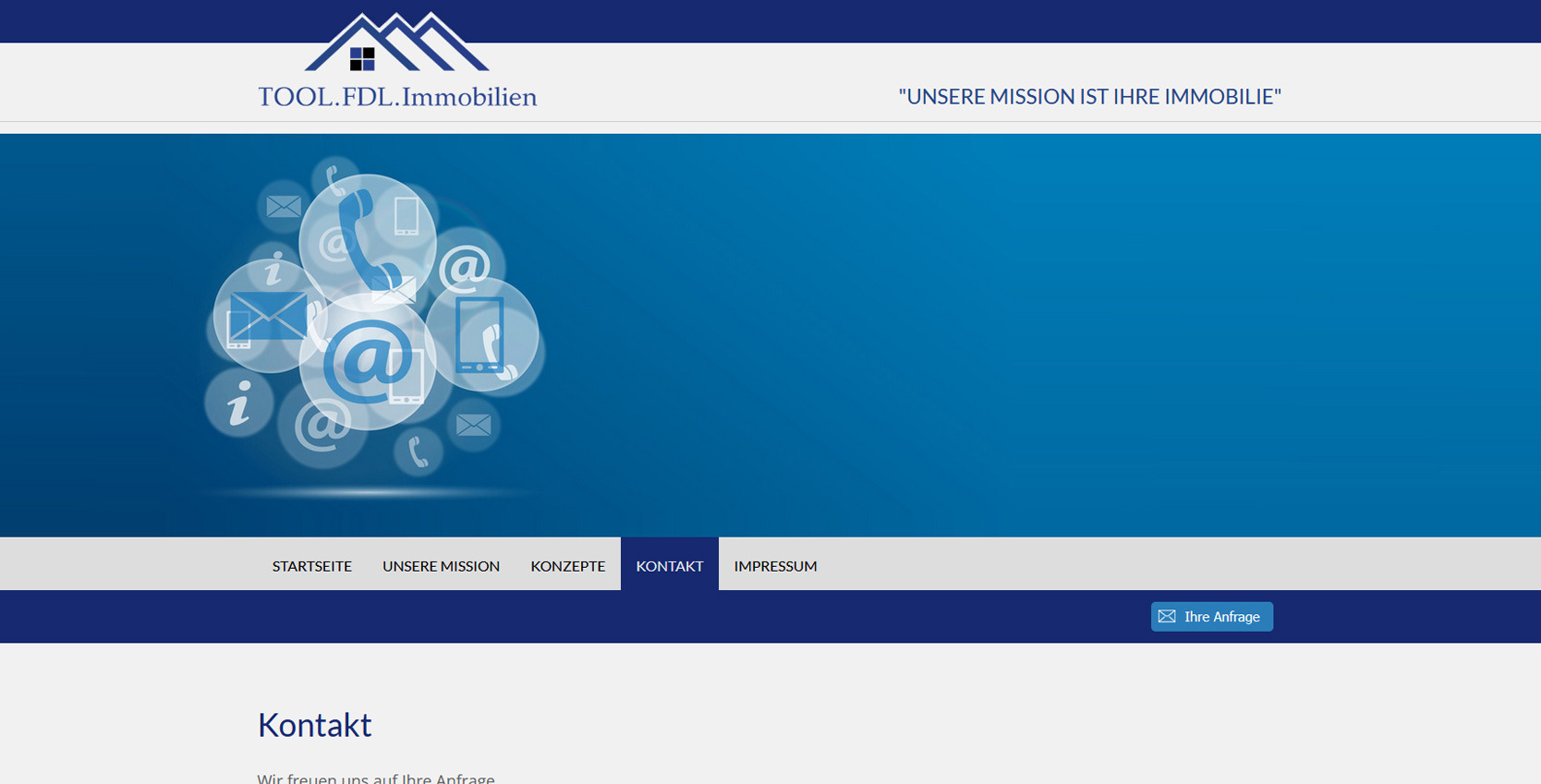Open the Unsere Mission menu item
Image resolution: width=1541 pixels, height=784 pixels.
point(441,566)
